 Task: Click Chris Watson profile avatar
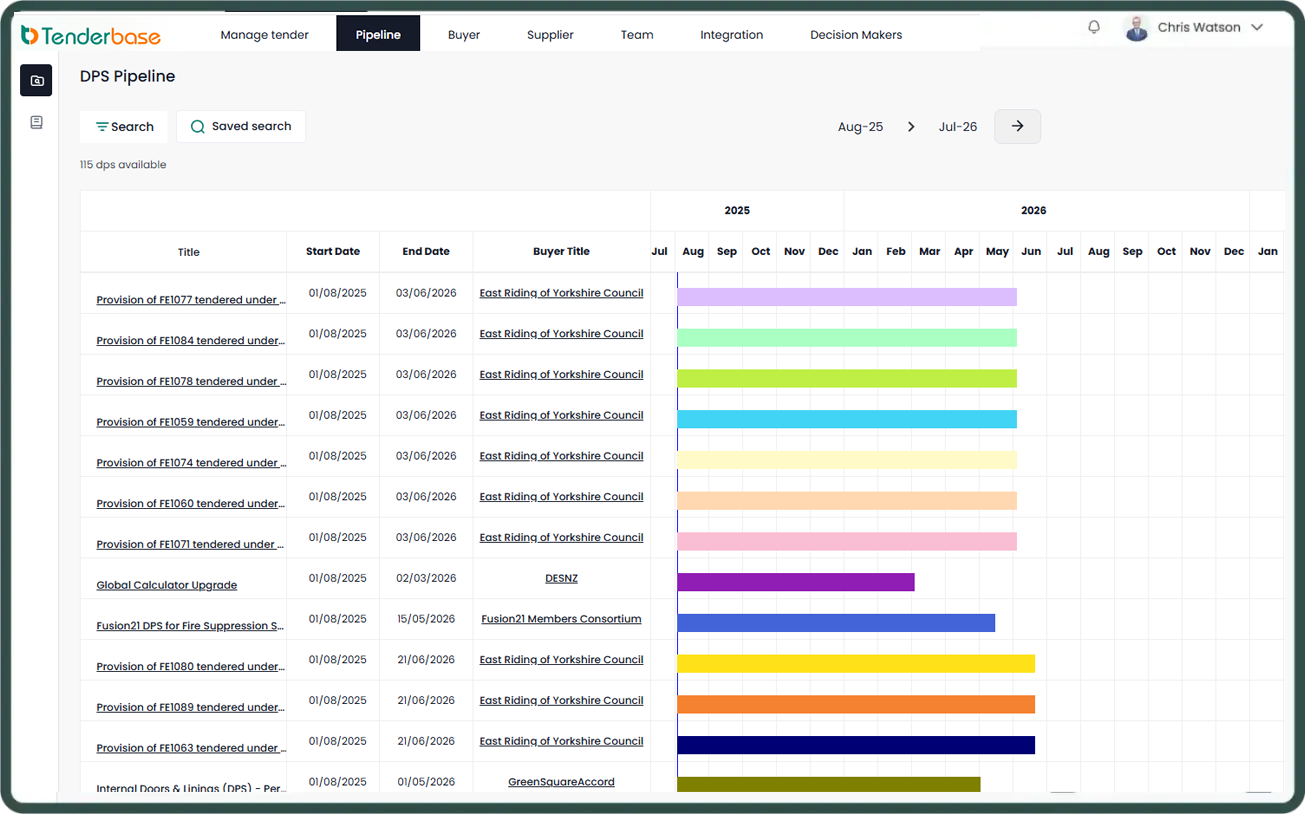(1136, 28)
